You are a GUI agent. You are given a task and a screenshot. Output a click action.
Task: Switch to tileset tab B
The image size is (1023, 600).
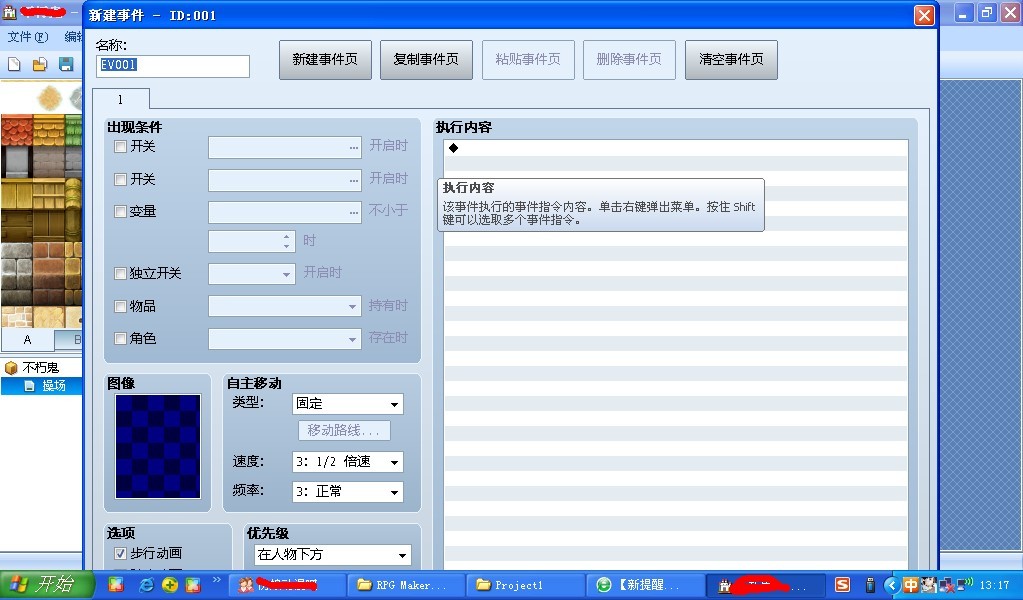[69, 340]
